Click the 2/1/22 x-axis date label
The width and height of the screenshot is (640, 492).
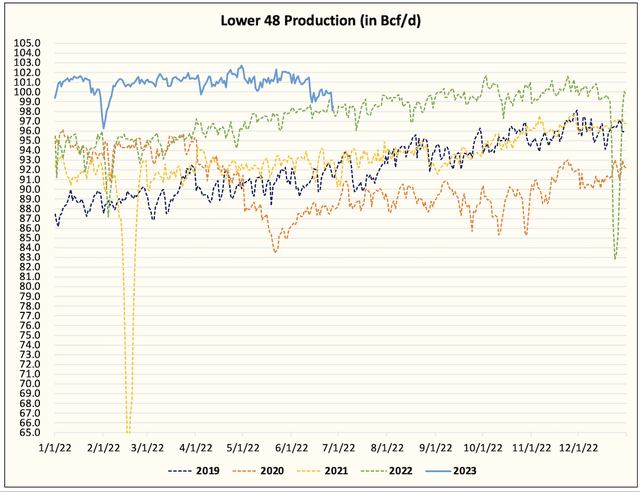(x=103, y=448)
